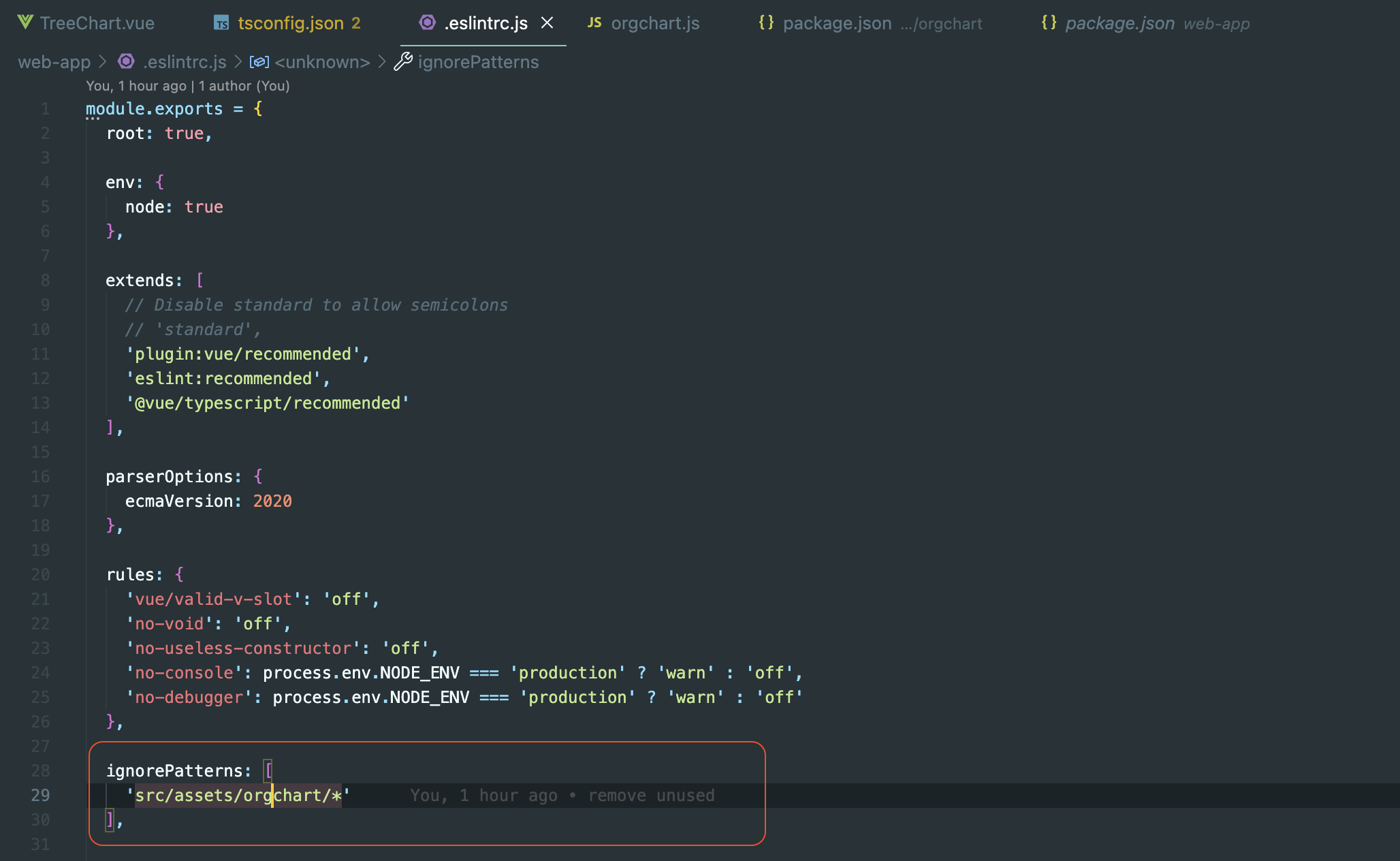
Task: Click the symbol icon before <unknown> in breadcrumbs
Action: click(x=259, y=61)
